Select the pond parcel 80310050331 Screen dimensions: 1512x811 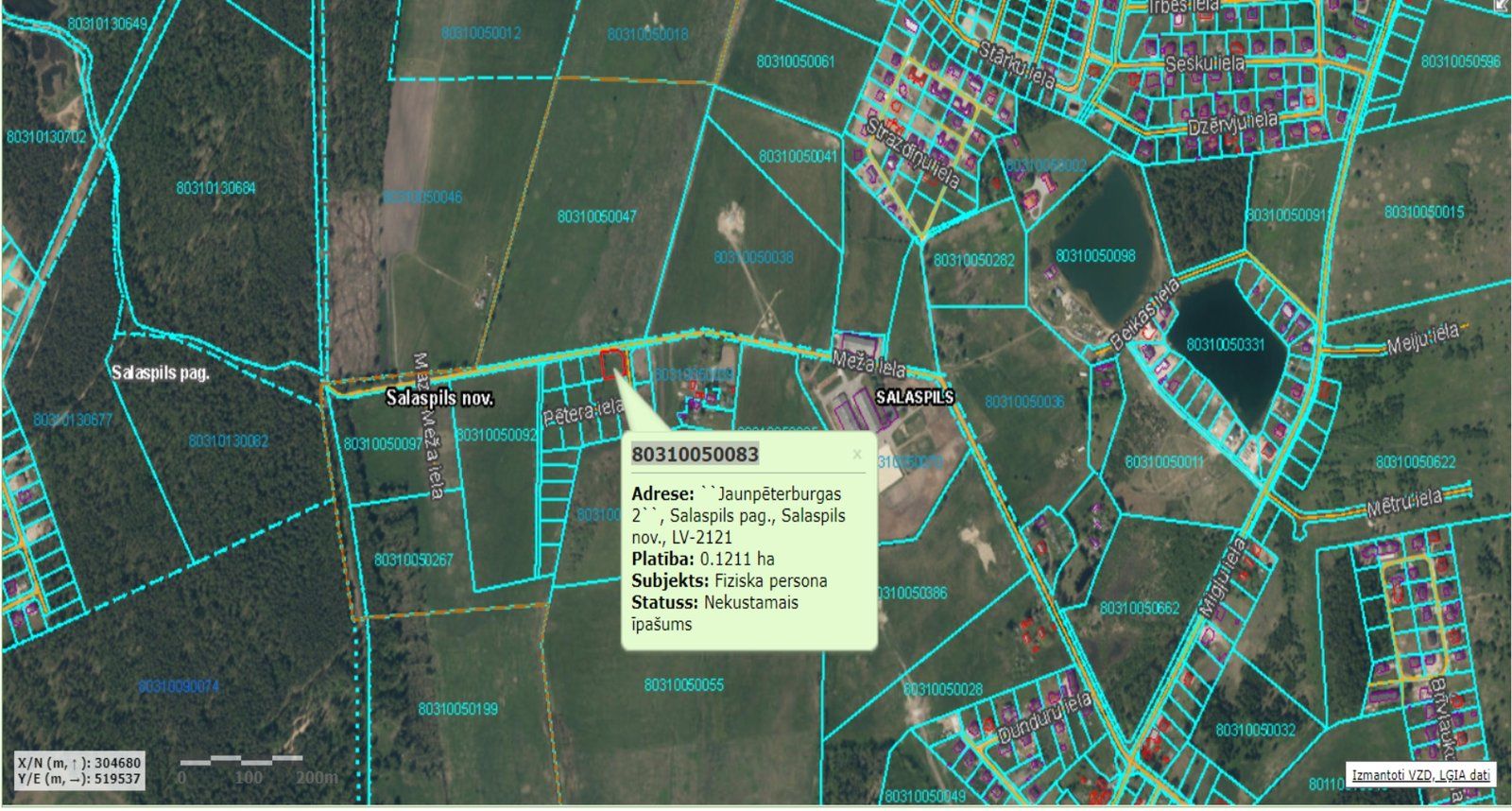[x=1225, y=344]
